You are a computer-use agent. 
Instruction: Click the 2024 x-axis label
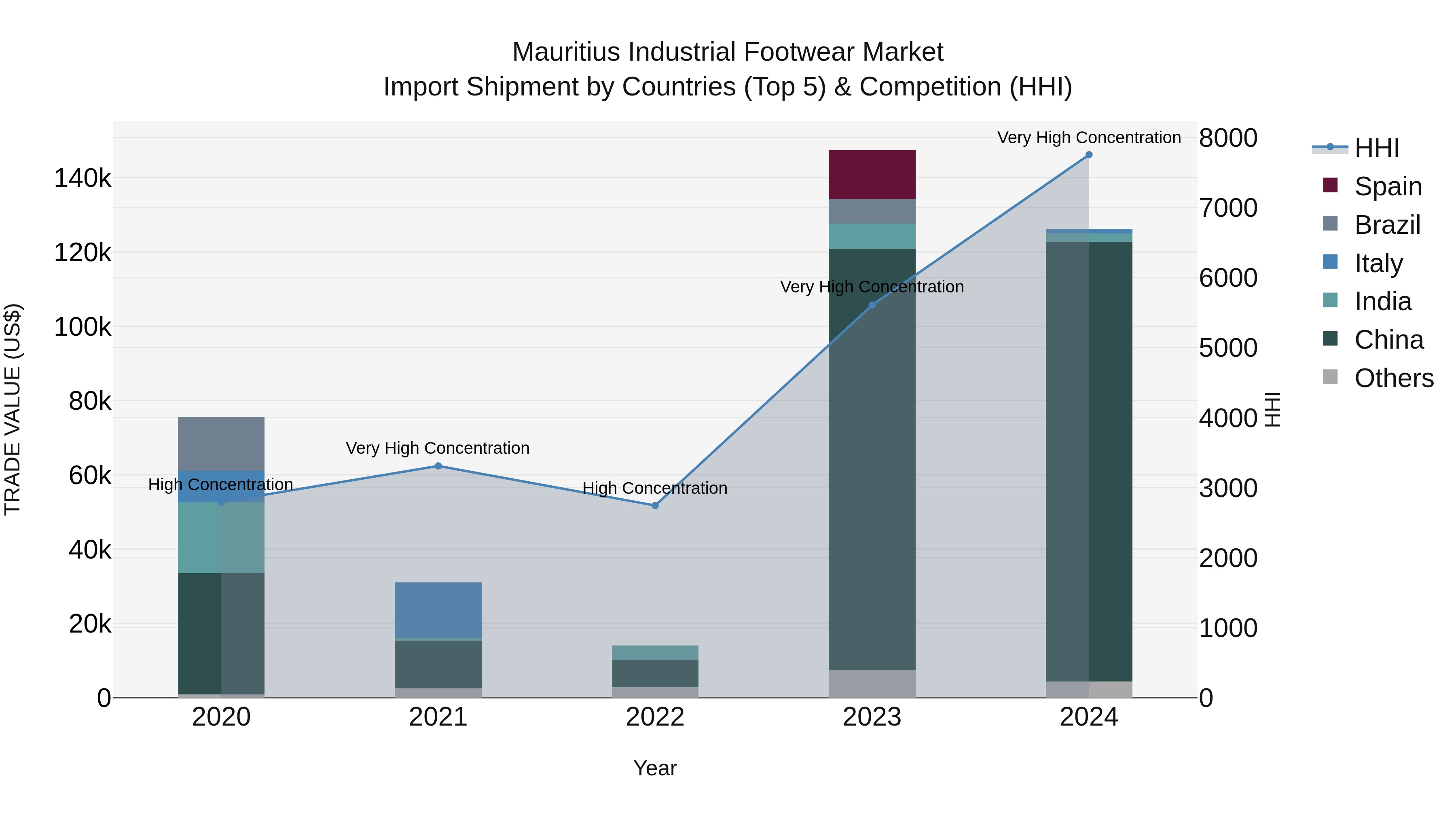pos(1089,717)
